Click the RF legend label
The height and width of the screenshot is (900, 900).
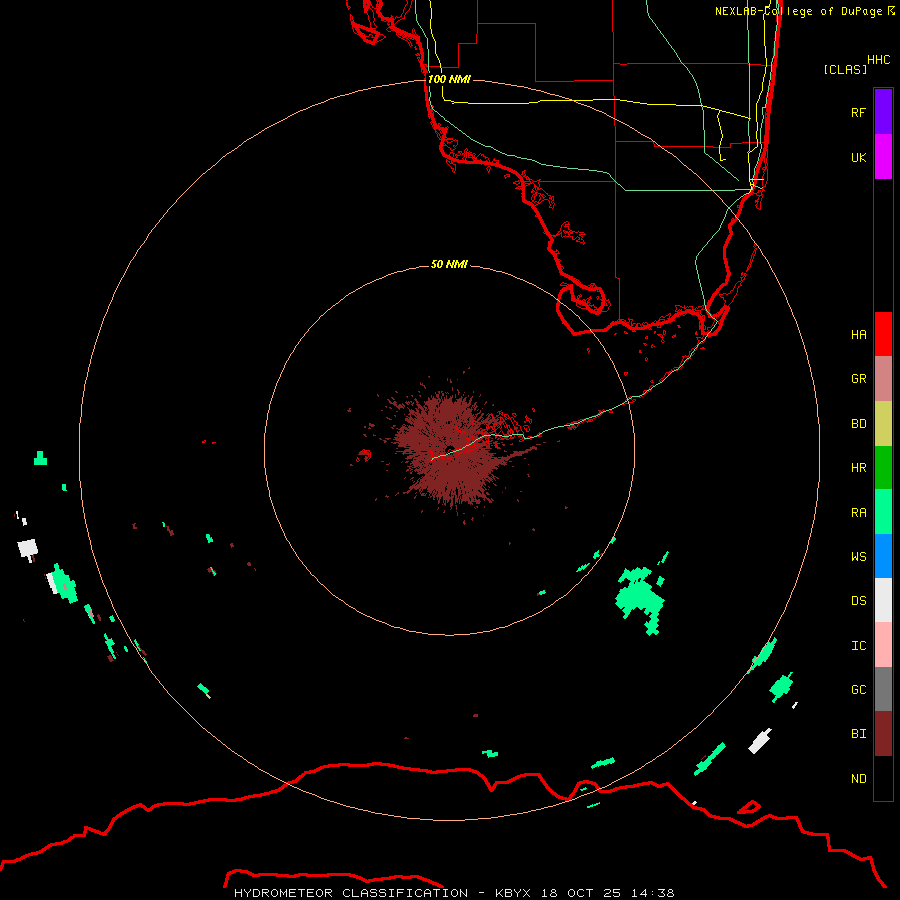pyautogui.click(x=858, y=112)
